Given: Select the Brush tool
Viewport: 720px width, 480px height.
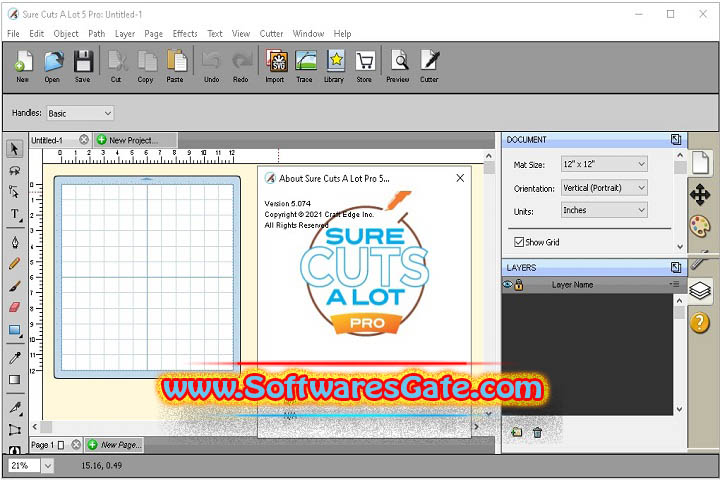Looking at the screenshot, I should (15, 286).
